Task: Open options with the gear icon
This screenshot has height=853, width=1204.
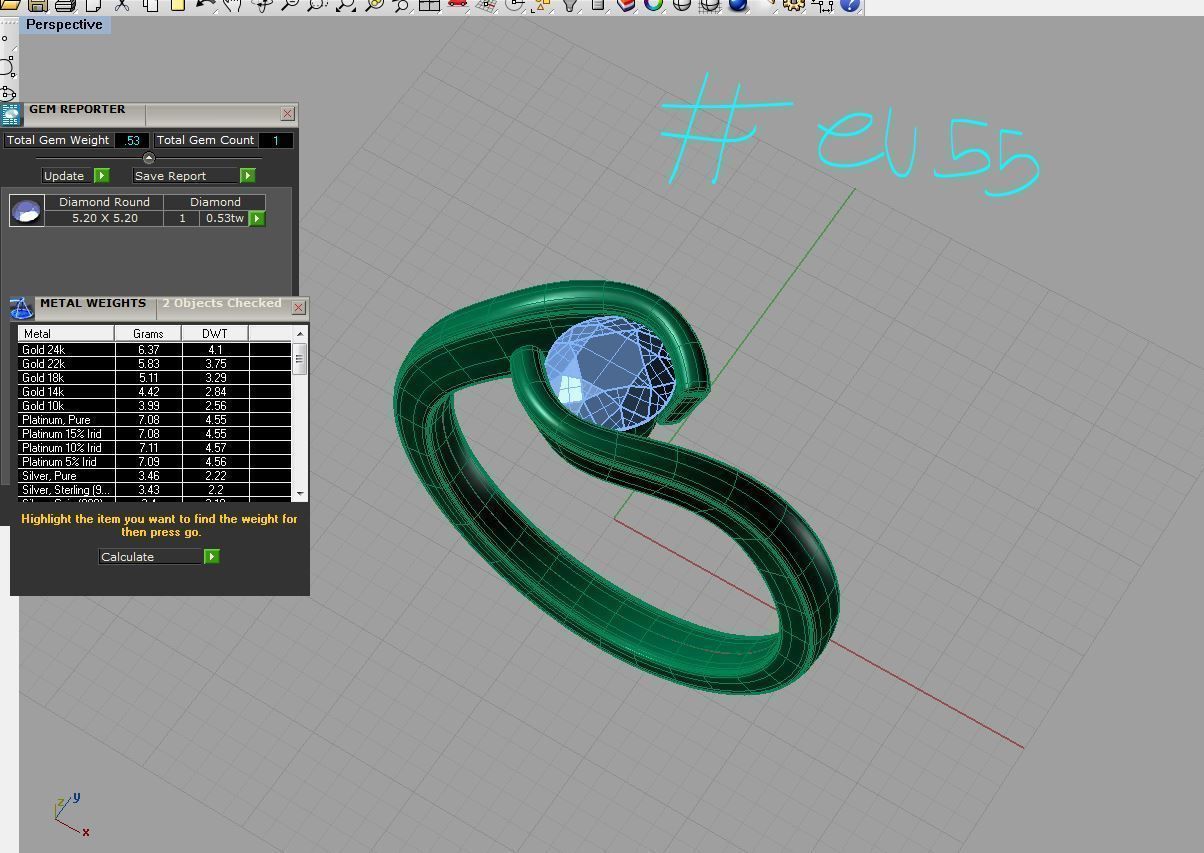Action: click(x=795, y=5)
